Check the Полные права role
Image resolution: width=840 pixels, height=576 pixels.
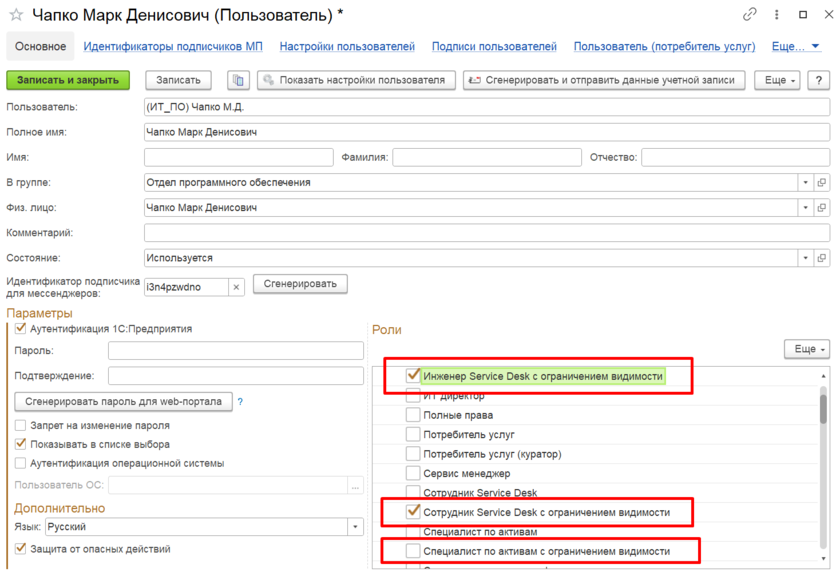(x=413, y=415)
